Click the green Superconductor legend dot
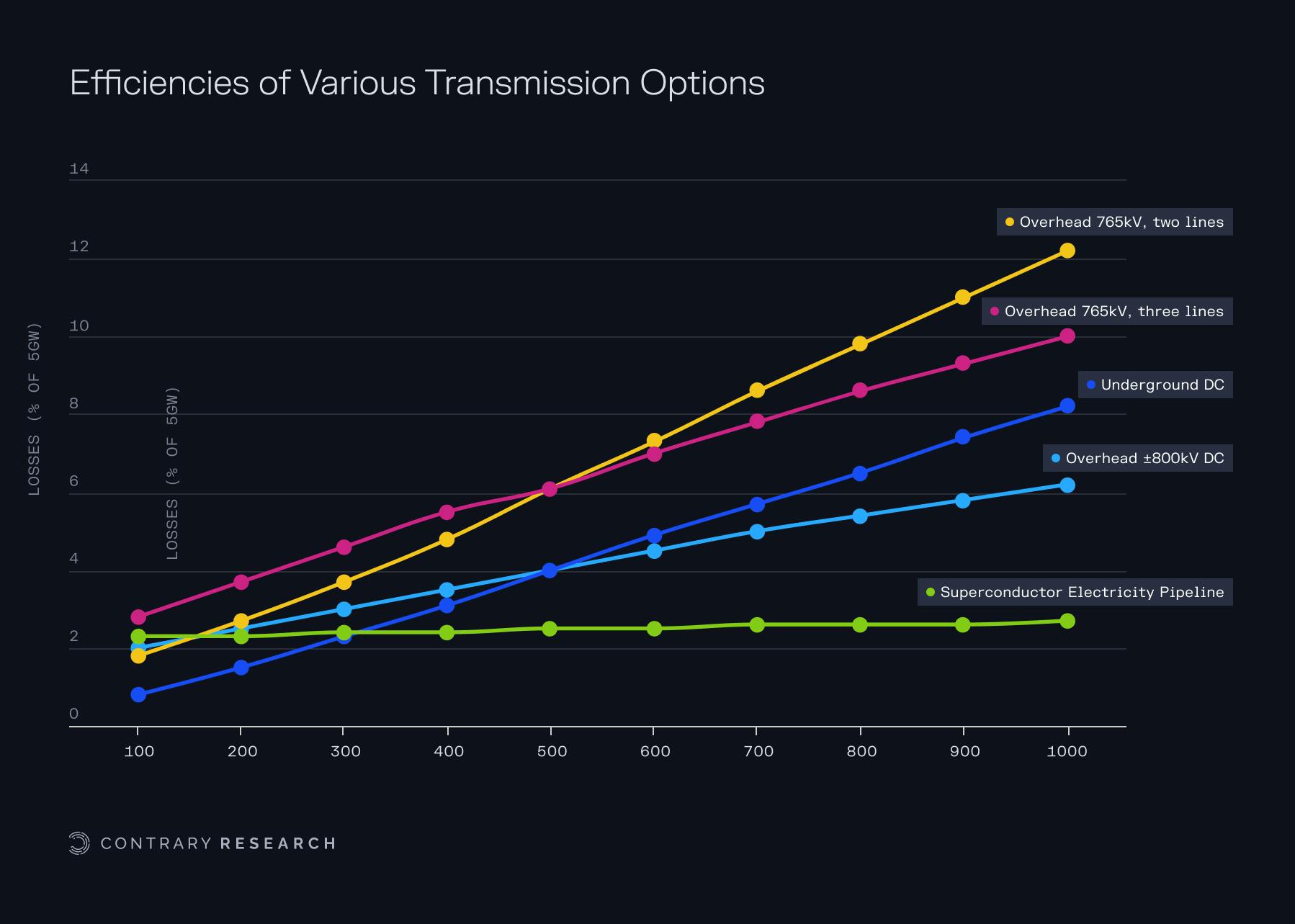1295x924 pixels. 930,592
